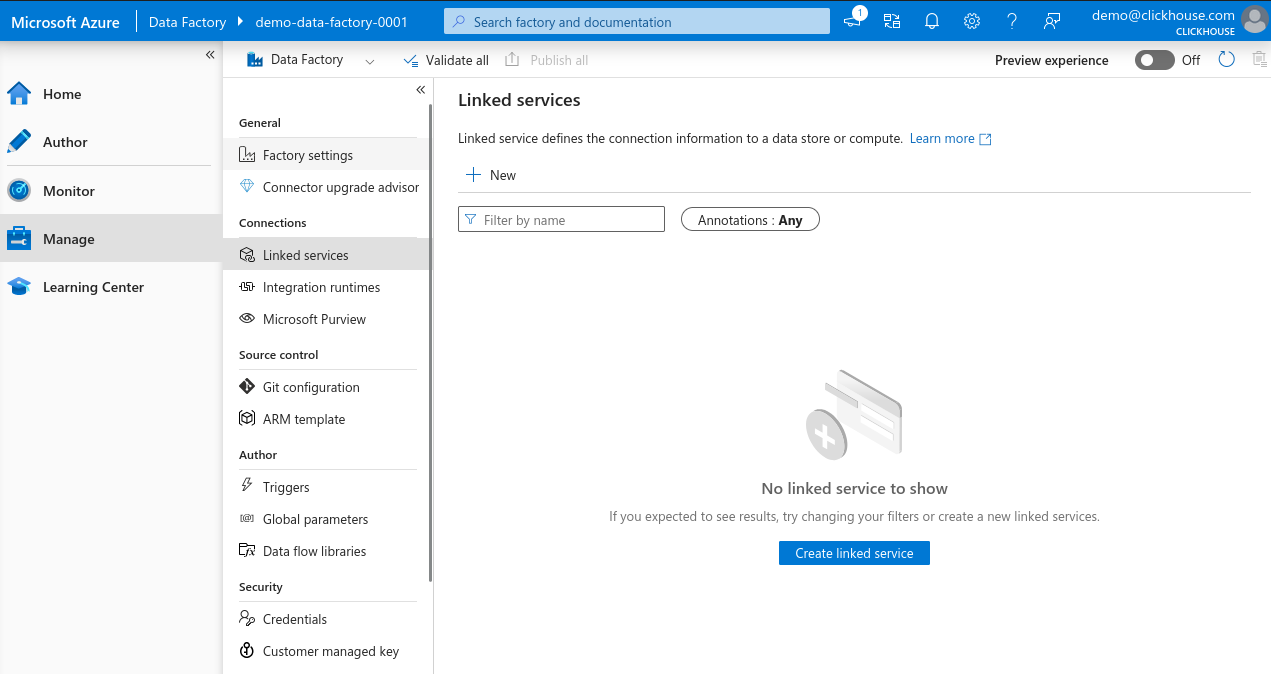The height and width of the screenshot is (674, 1271).
Task: Open the Triggers section
Action: pos(283,487)
